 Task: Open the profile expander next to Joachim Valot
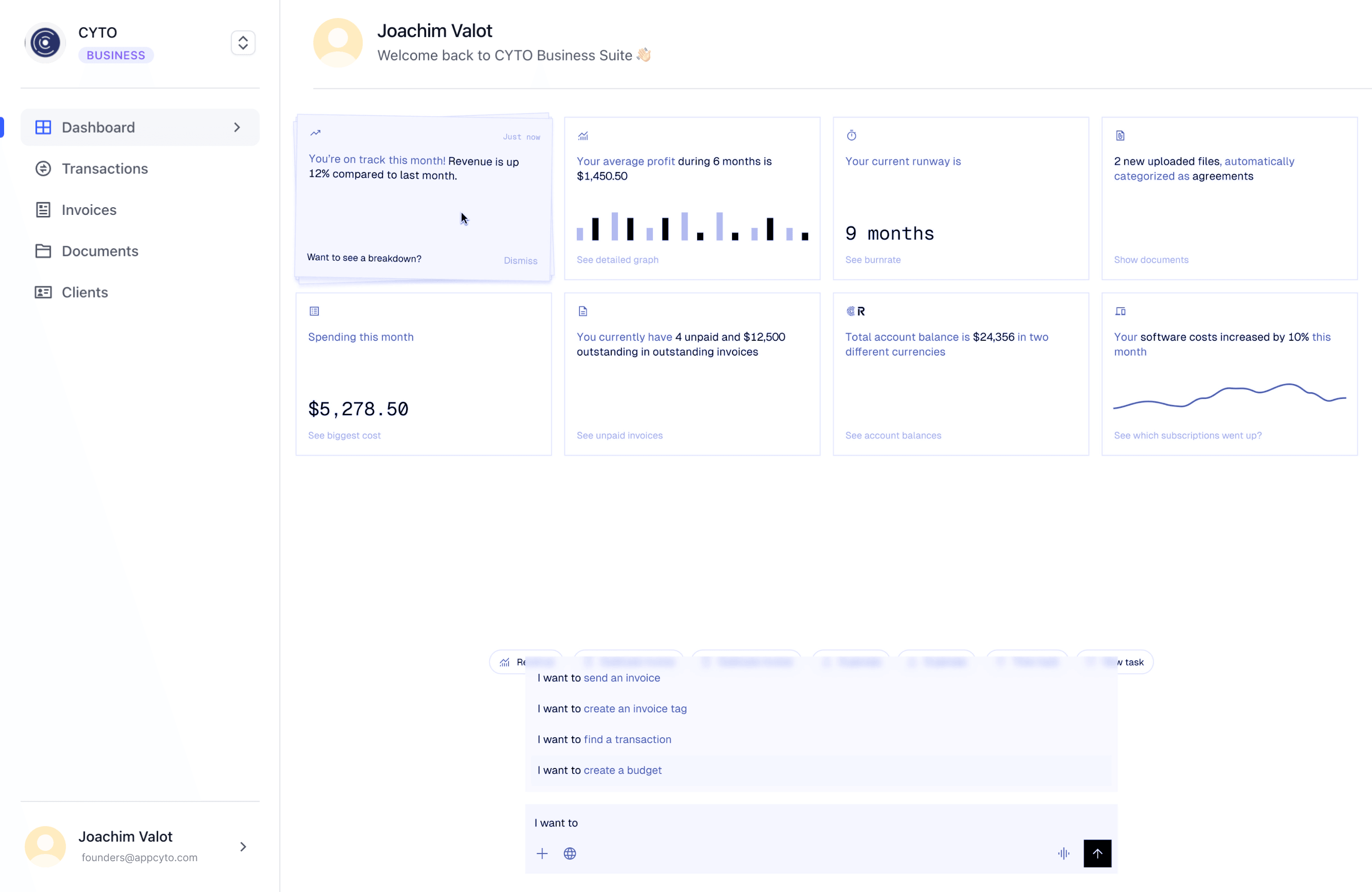coord(243,846)
